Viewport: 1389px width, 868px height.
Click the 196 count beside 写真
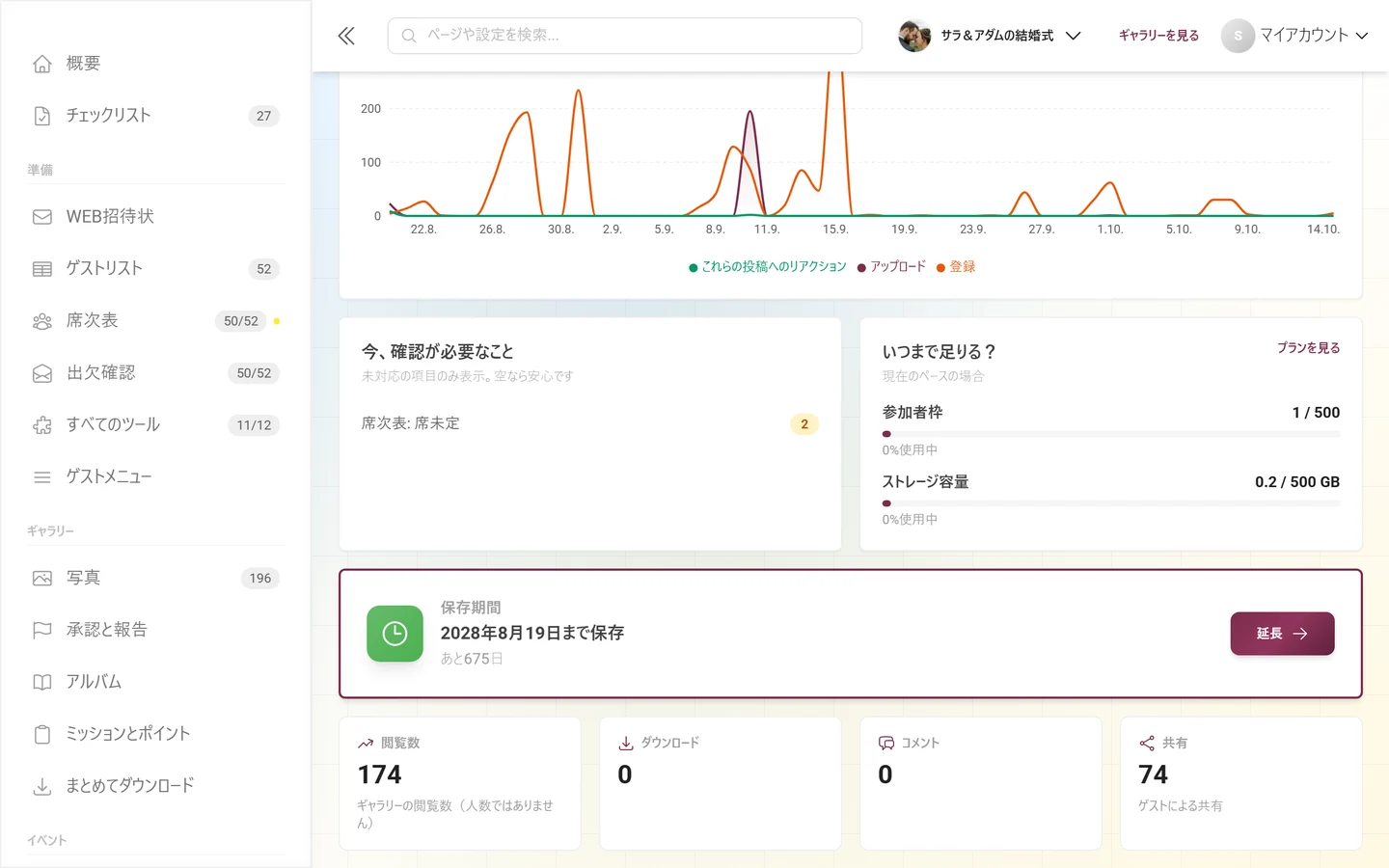click(x=260, y=579)
